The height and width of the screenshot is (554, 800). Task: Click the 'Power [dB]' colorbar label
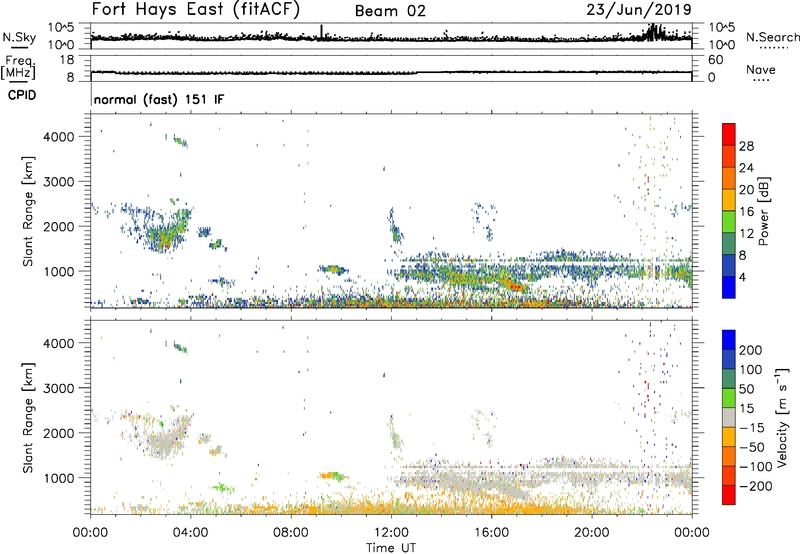click(x=764, y=211)
